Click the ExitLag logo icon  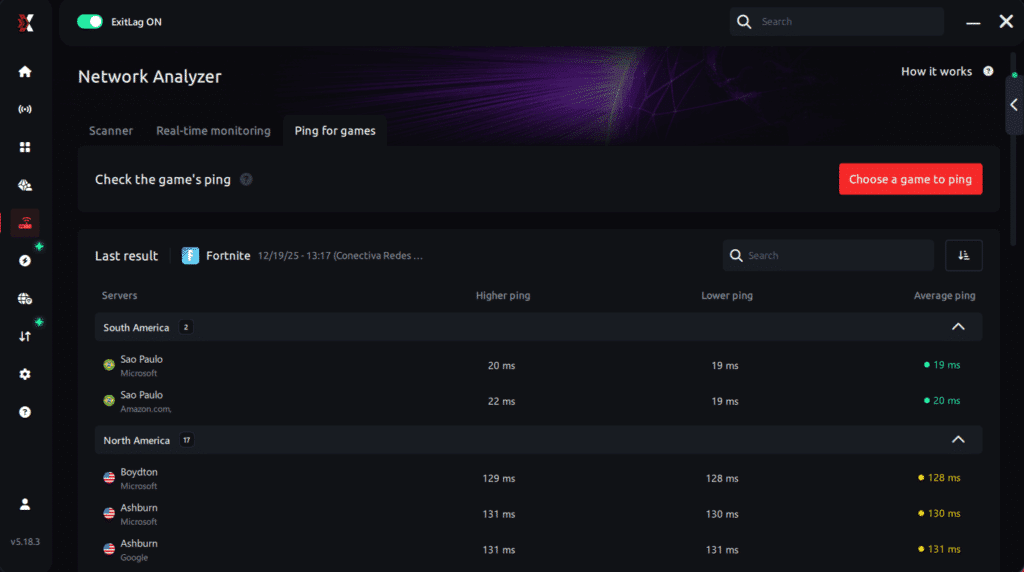click(25, 23)
